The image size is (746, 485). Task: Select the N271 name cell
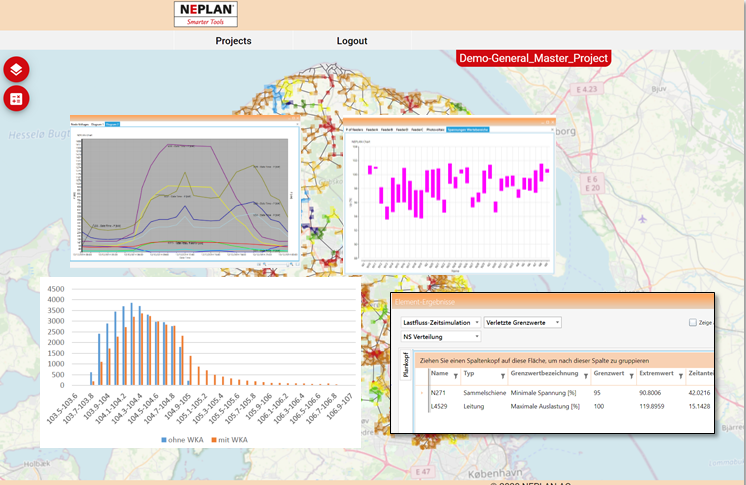click(438, 393)
